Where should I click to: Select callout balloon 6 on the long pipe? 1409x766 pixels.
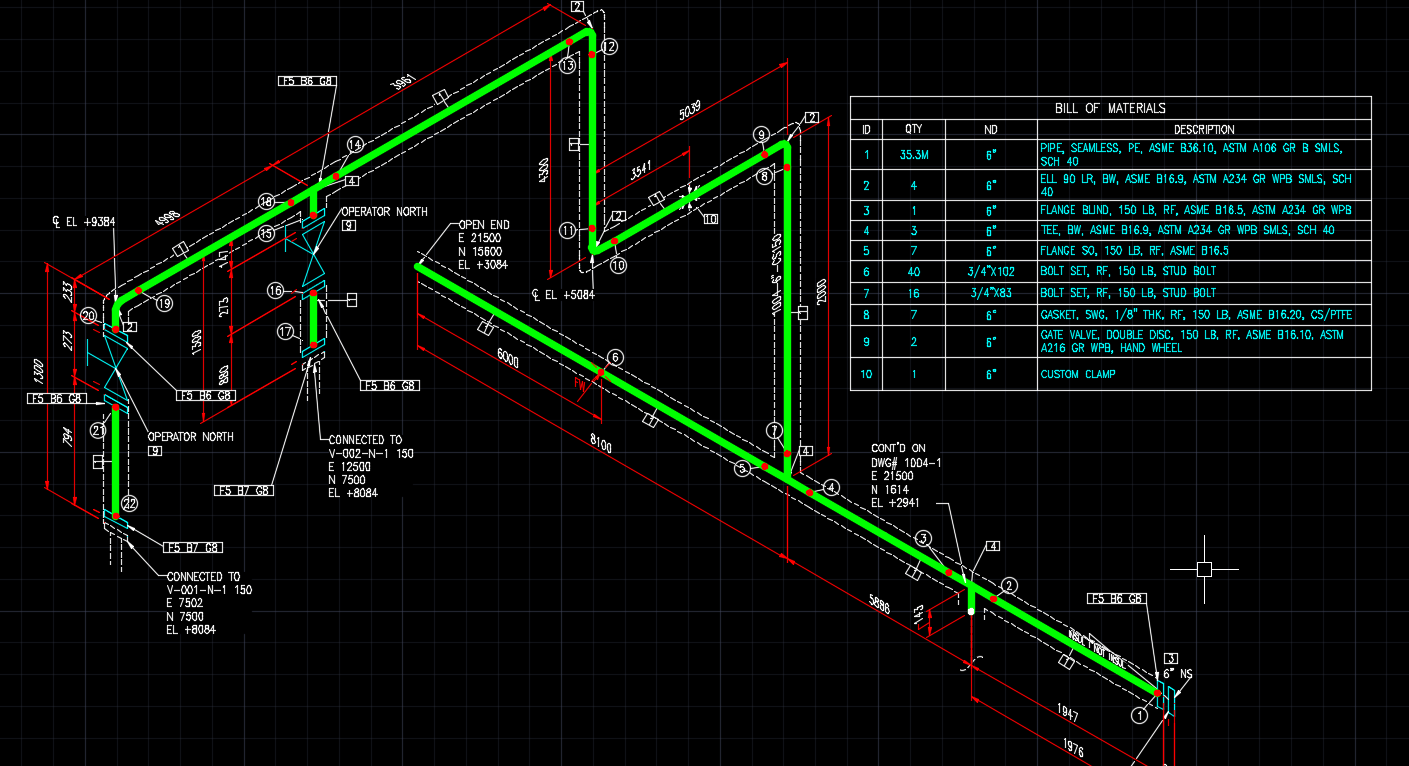click(x=615, y=357)
